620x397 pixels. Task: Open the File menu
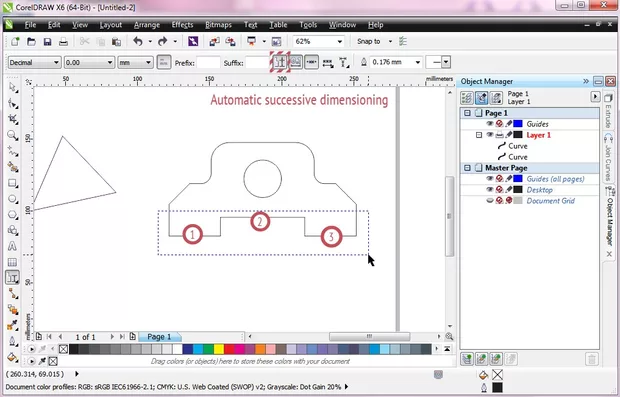click(30, 25)
